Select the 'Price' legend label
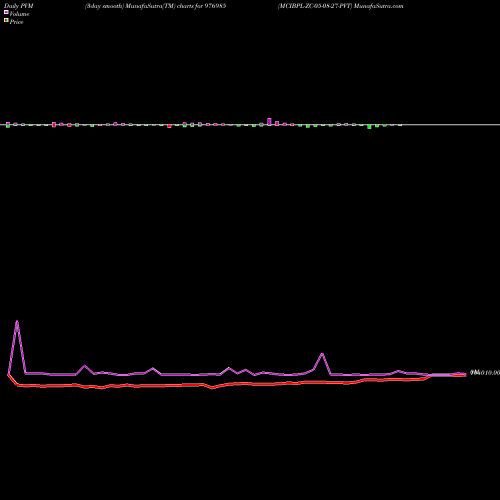This screenshot has width=500, height=500. (x=16, y=22)
